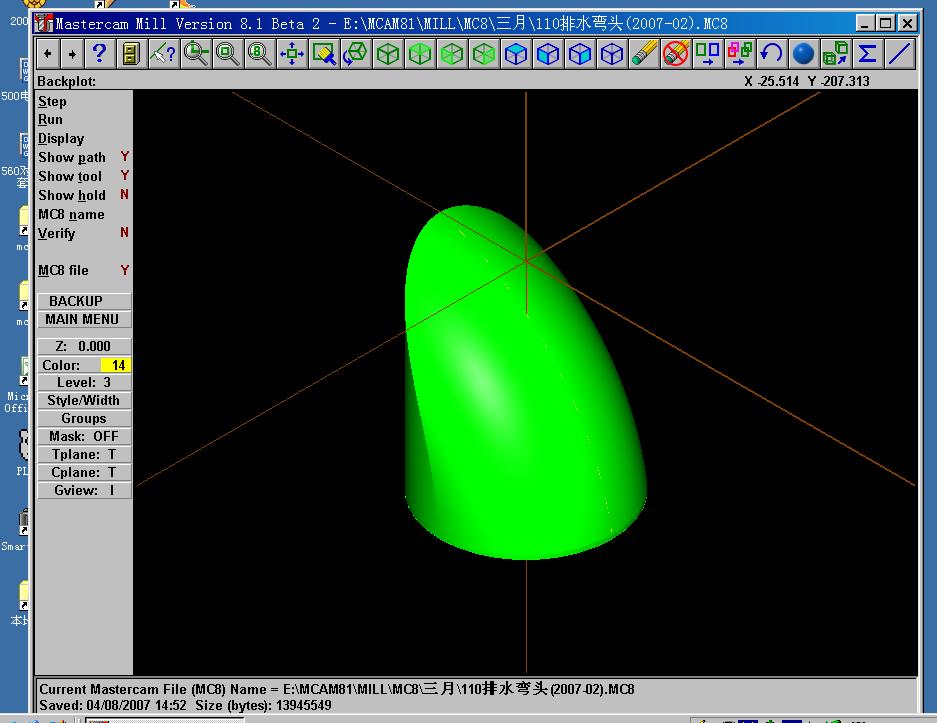Click Unzoom by 0.8 magnifier icon

[259, 54]
